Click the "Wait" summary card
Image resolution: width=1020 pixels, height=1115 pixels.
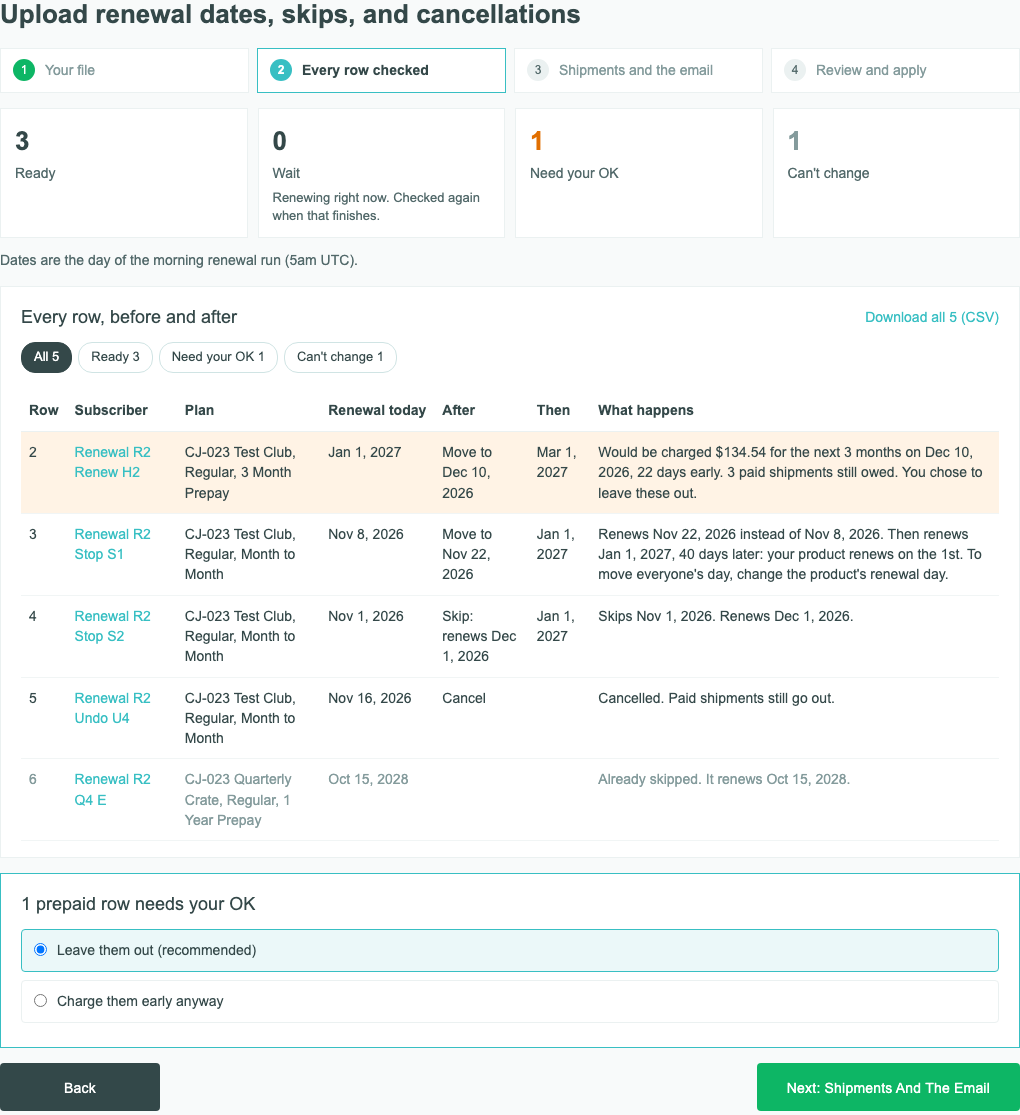(x=381, y=173)
